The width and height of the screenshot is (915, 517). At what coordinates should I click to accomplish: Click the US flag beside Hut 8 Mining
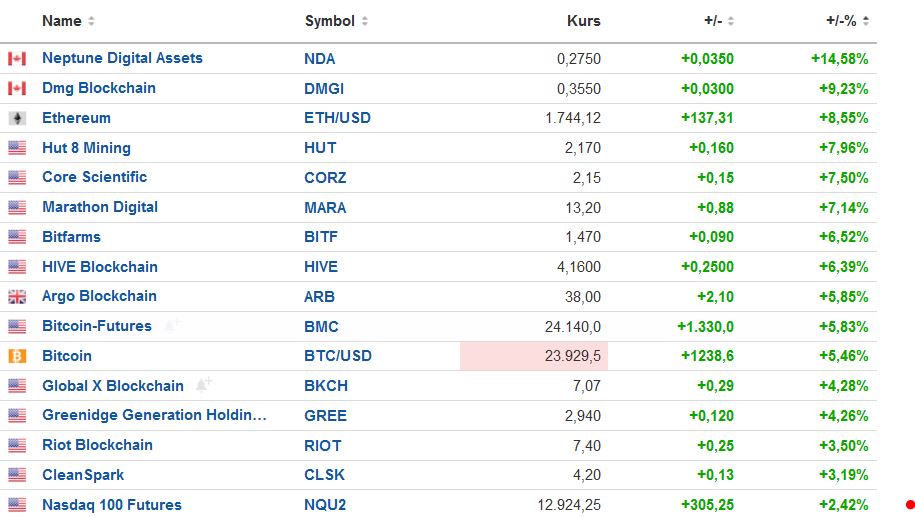pos(17,148)
